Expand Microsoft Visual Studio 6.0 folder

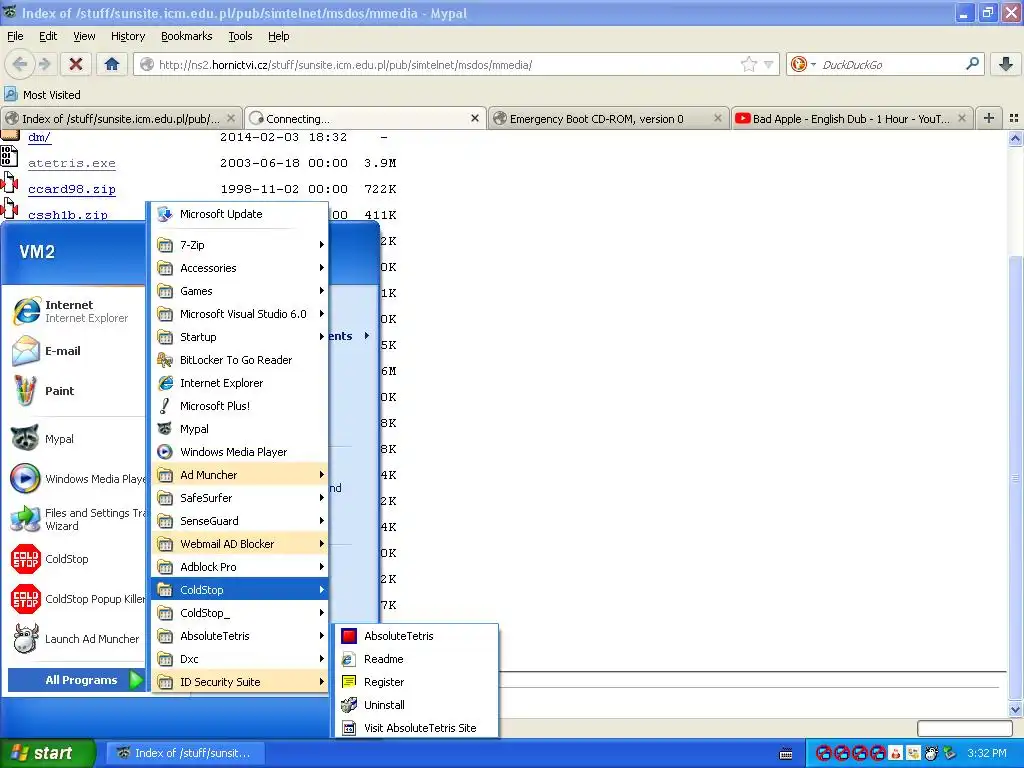[x=240, y=313]
